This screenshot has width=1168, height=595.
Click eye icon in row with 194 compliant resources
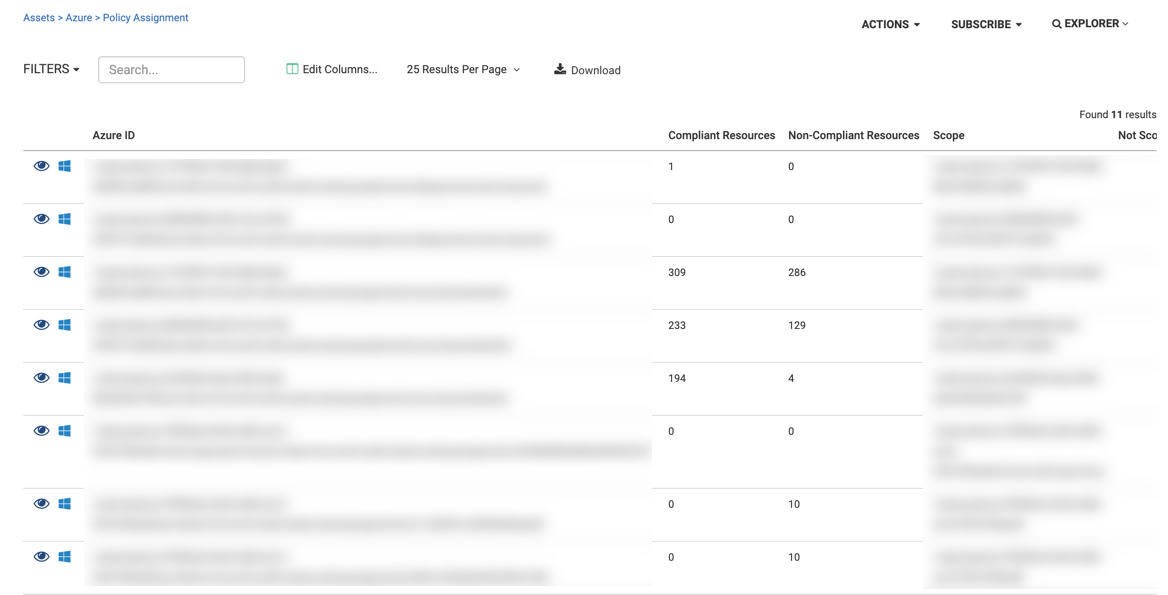coord(42,378)
